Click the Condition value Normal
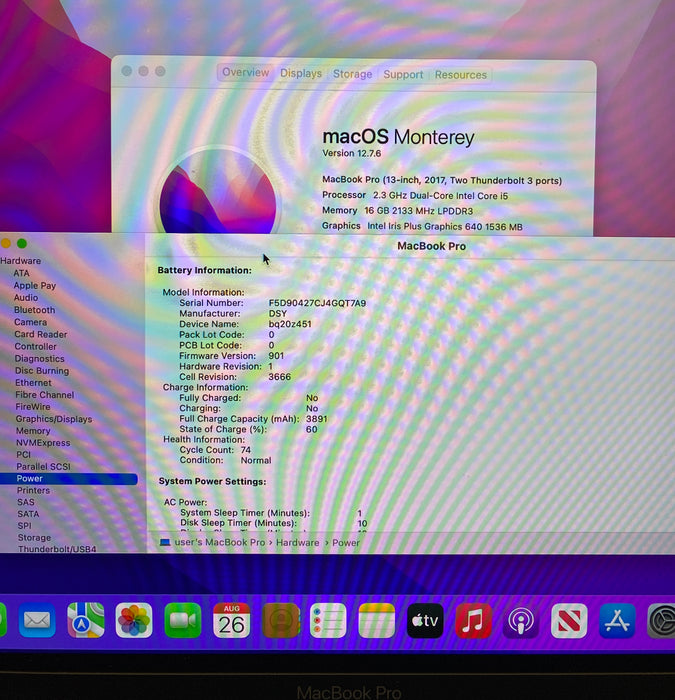The width and height of the screenshot is (675, 700). coord(256,460)
